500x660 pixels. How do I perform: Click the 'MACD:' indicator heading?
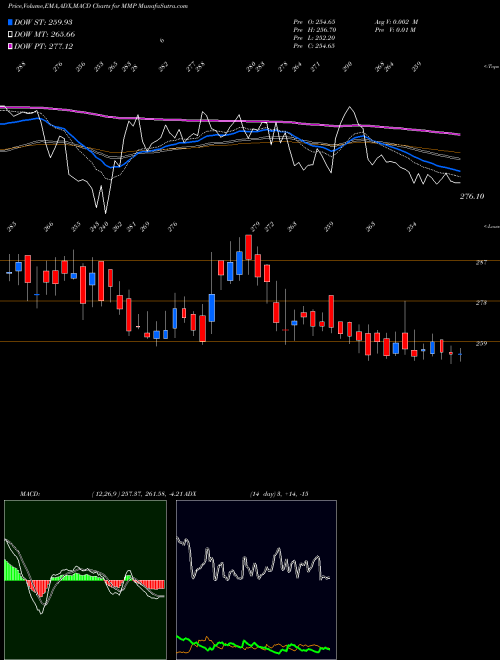coord(29,494)
